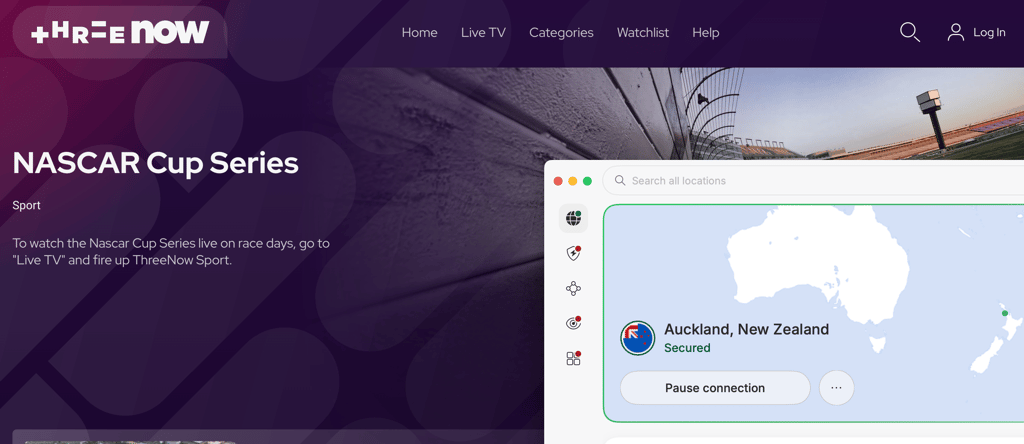Open Live TV menu item
1024x444 pixels.
[x=483, y=33]
